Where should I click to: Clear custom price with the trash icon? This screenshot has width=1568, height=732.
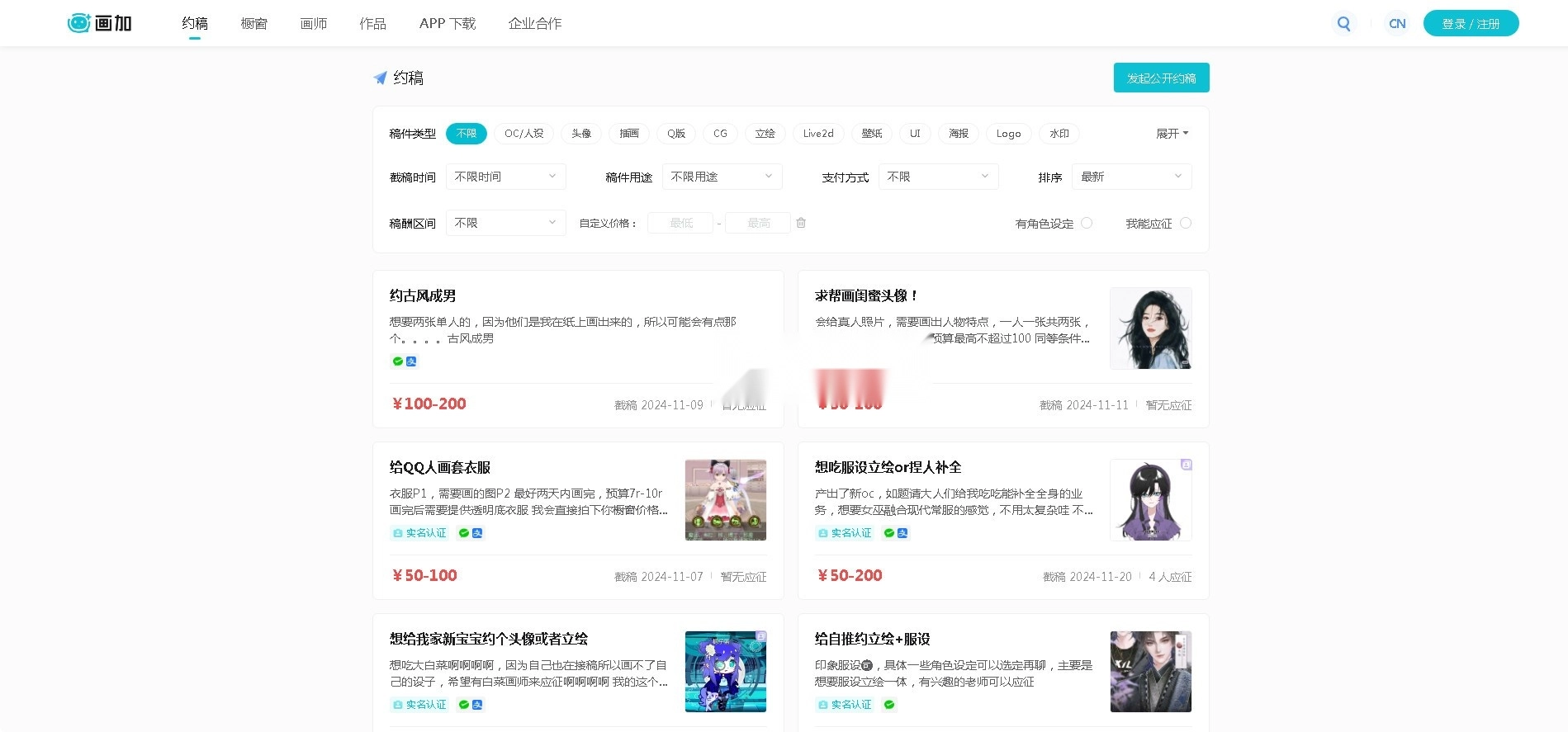coord(801,223)
